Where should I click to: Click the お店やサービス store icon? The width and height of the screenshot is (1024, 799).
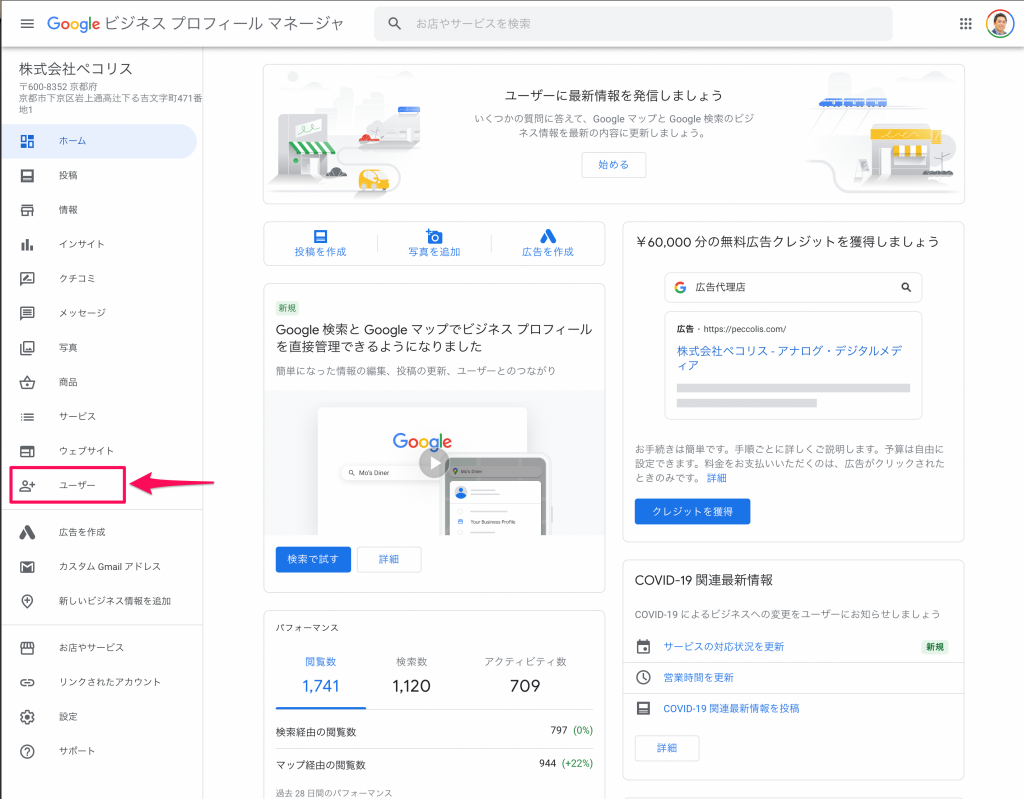pyautogui.click(x=27, y=648)
